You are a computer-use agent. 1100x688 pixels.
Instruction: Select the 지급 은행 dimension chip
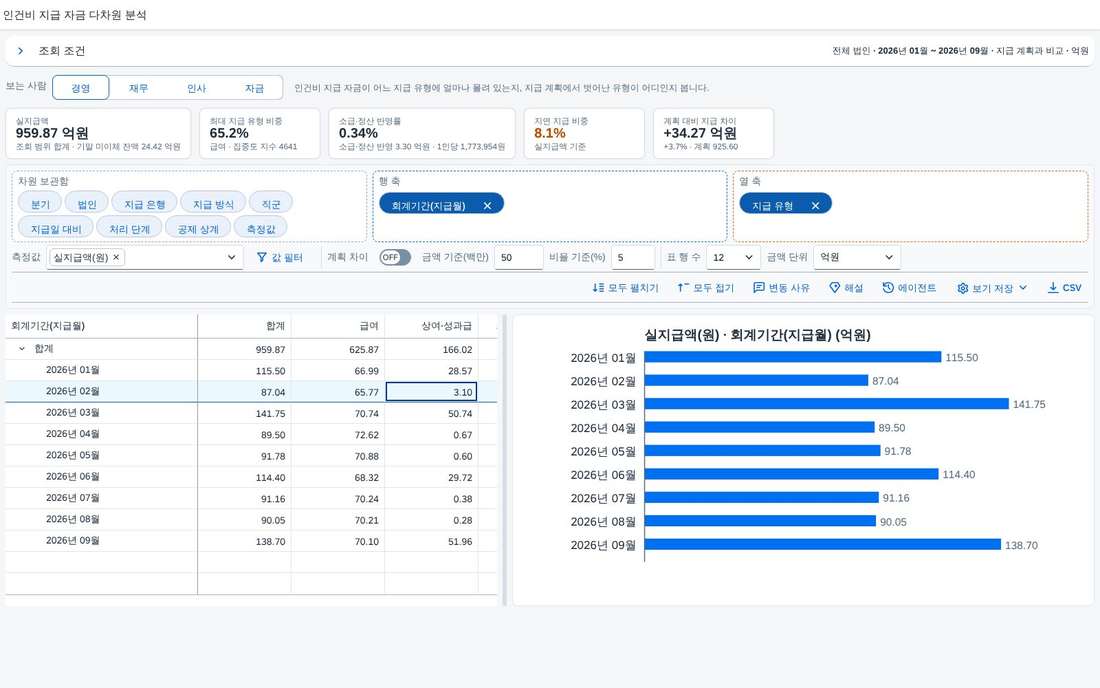(145, 204)
